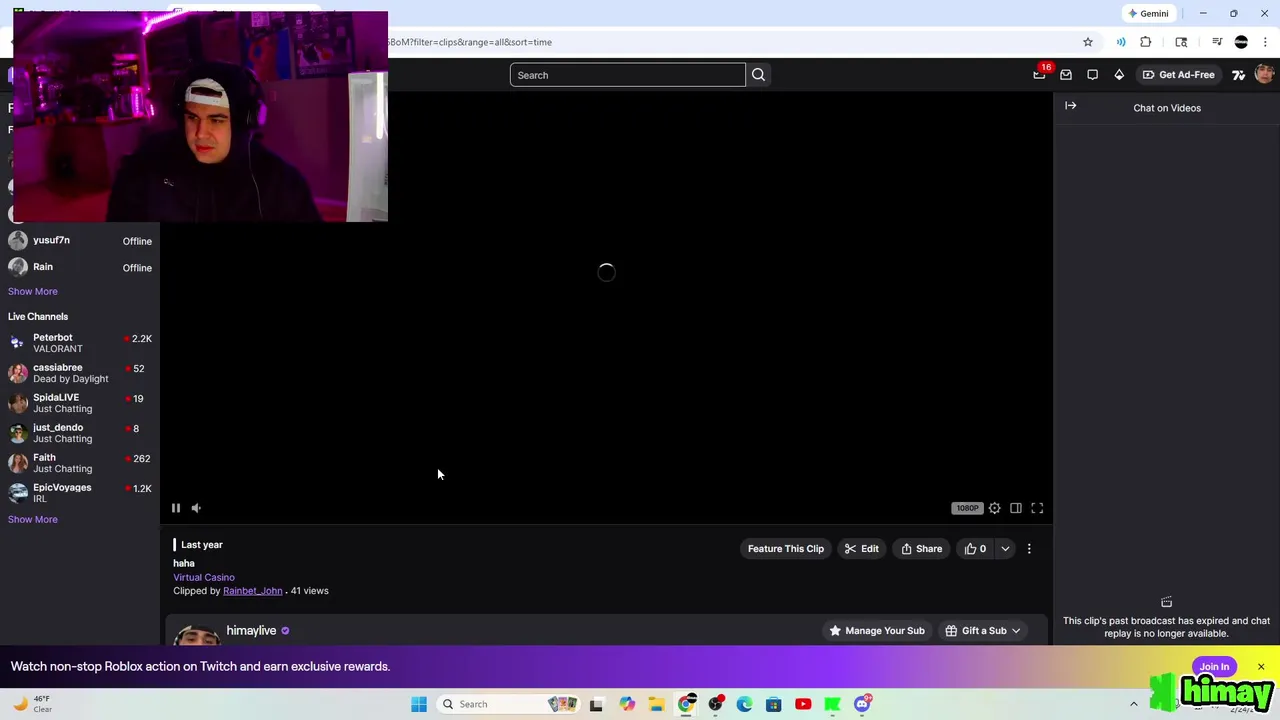Expand the dropdown next to like count

1005,549
